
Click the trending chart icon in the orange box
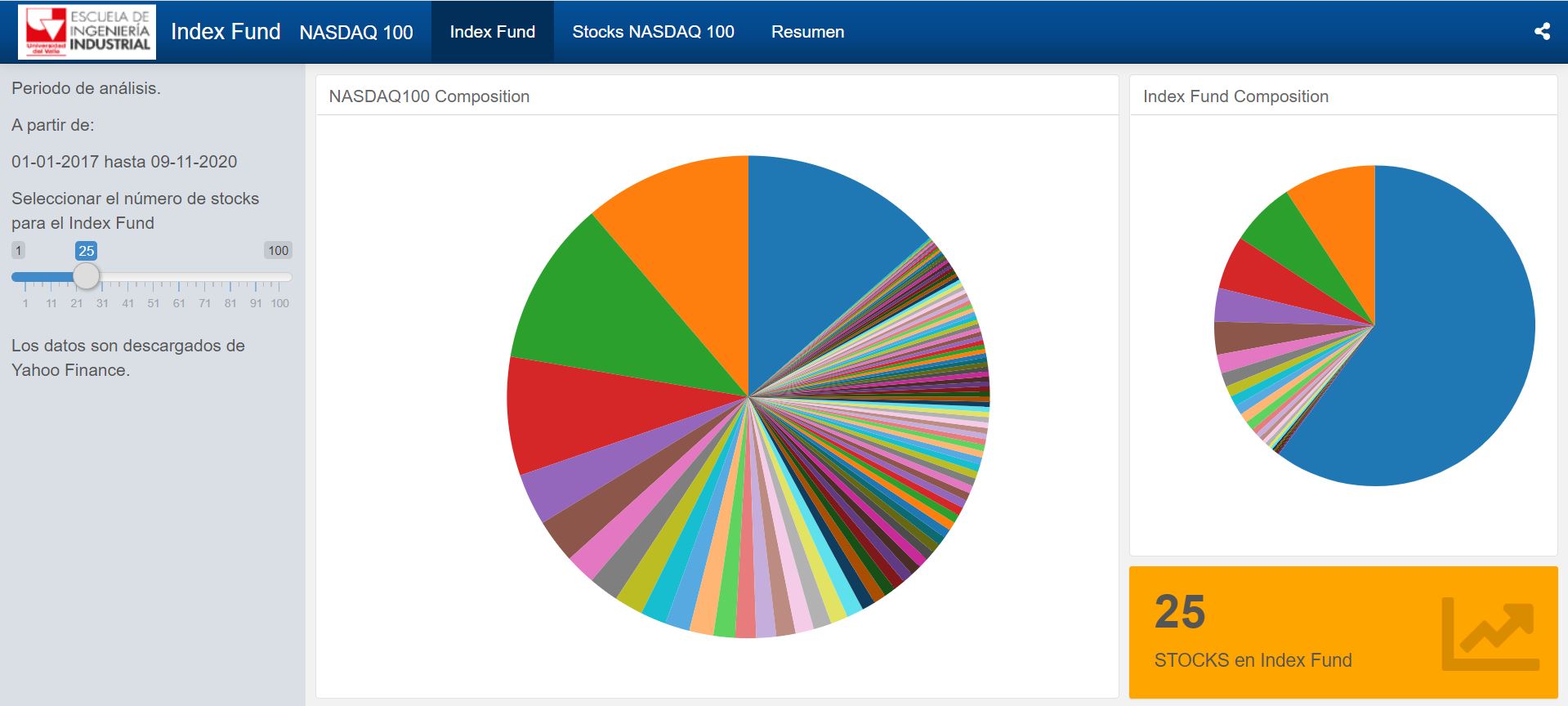click(x=1490, y=634)
